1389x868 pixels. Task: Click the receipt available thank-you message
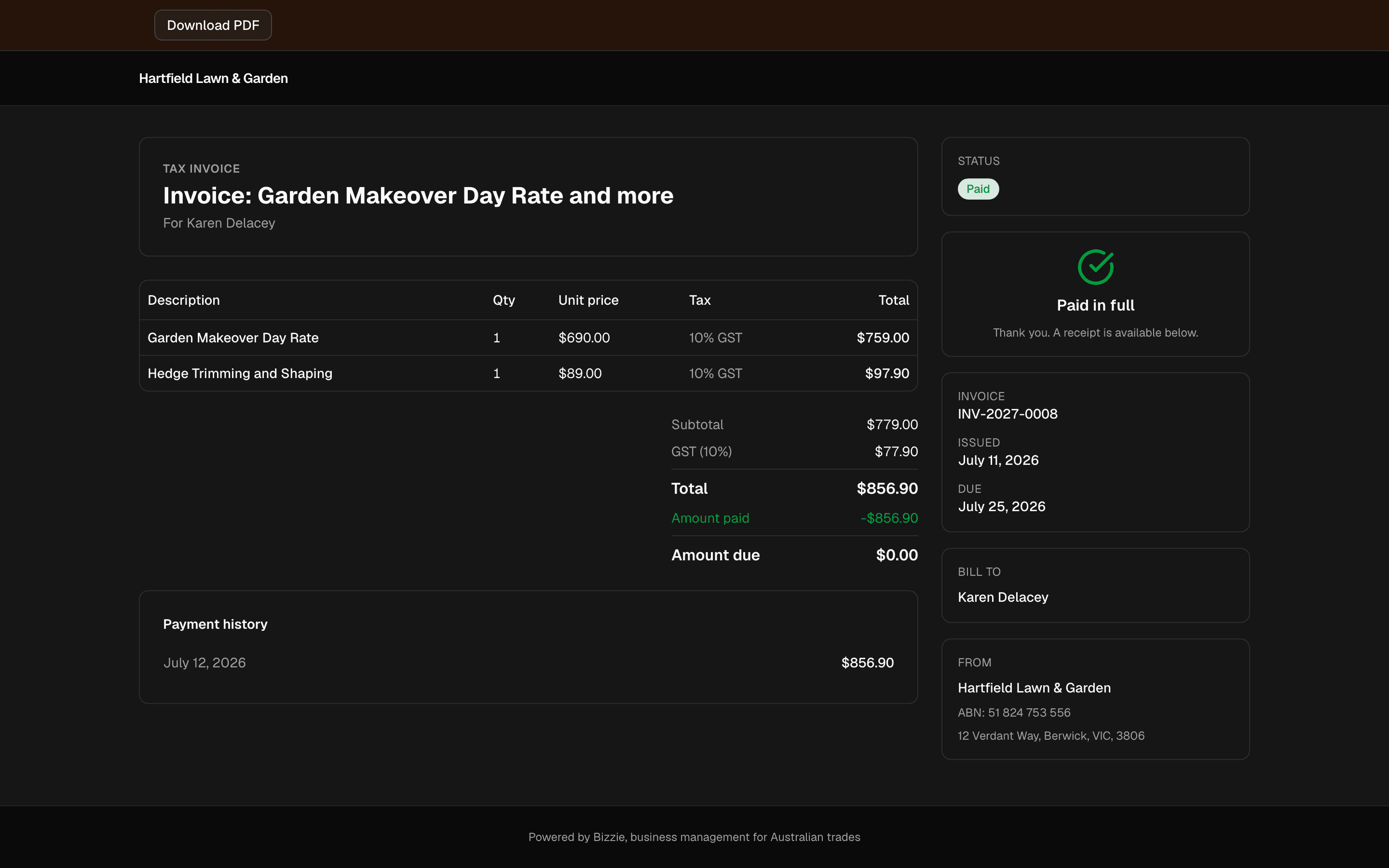point(1095,333)
